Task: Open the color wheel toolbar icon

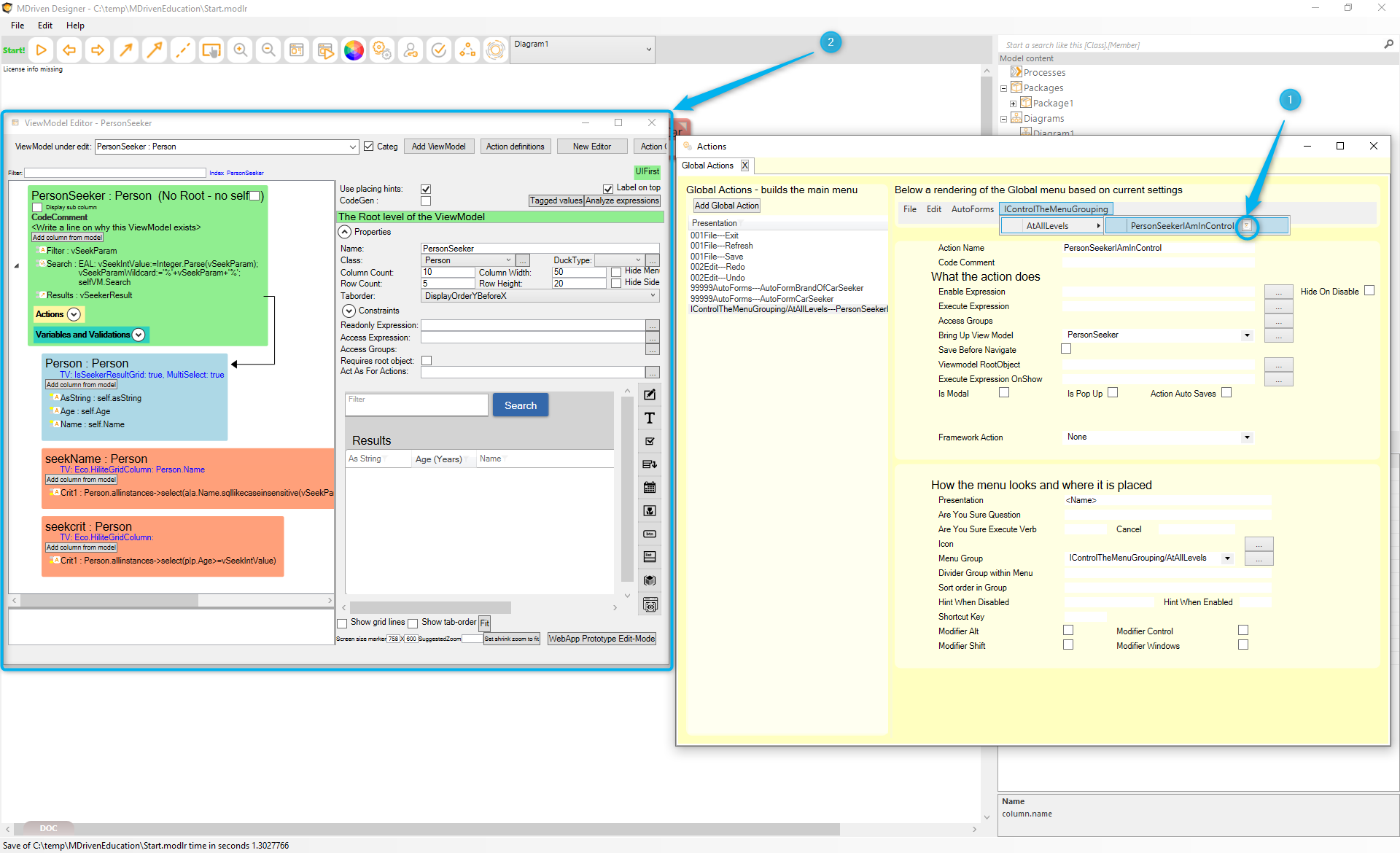Action: click(x=354, y=50)
